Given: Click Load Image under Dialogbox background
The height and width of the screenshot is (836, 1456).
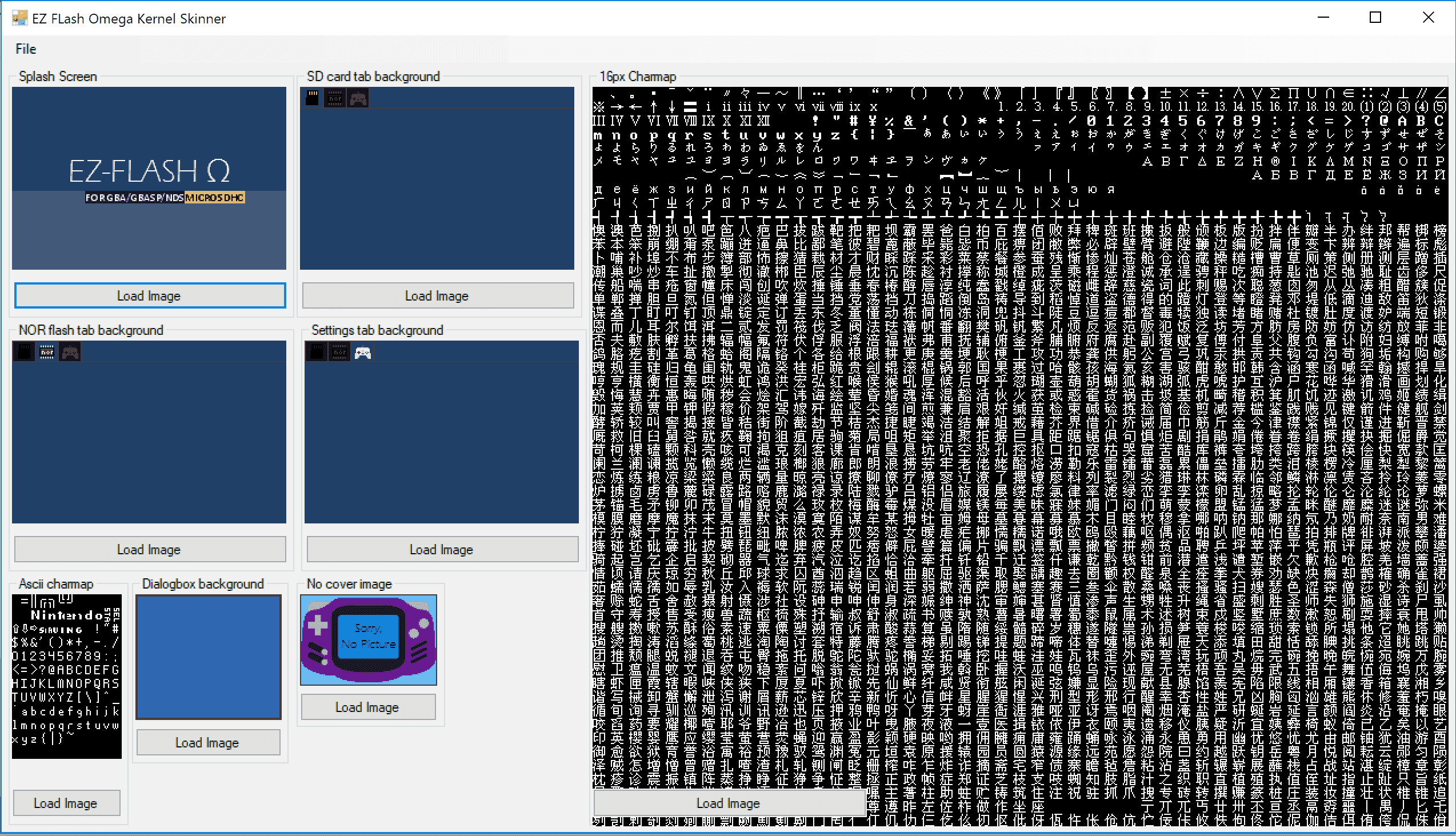Looking at the screenshot, I should click(x=208, y=742).
